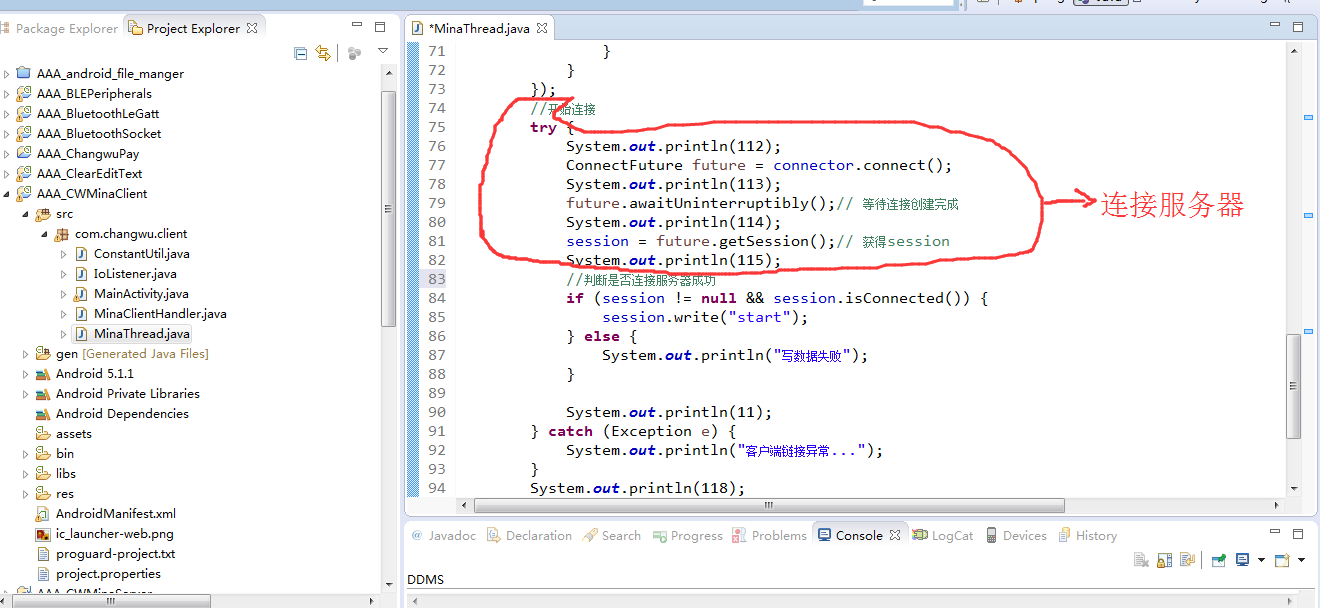Select IoListener.java in project tree
The height and width of the screenshot is (608, 1320).
click(135, 274)
